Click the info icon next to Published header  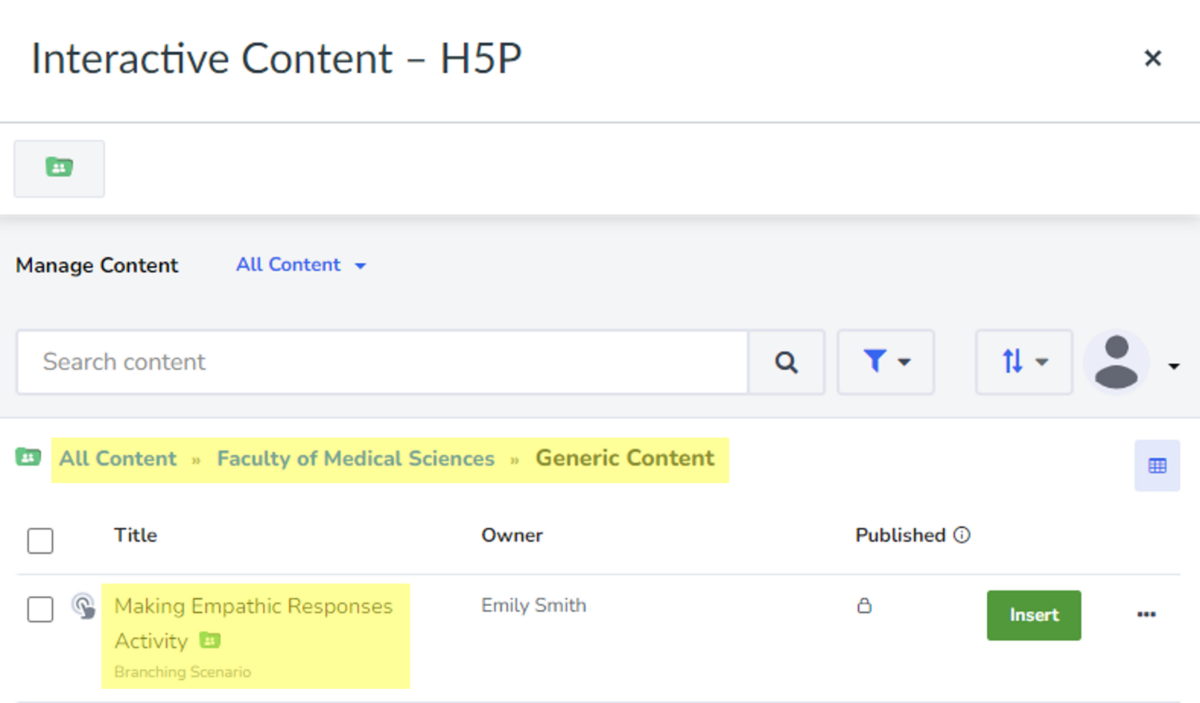tap(962, 535)
